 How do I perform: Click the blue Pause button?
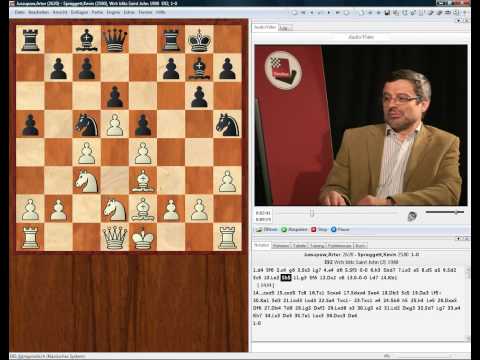tap(340, 229)
